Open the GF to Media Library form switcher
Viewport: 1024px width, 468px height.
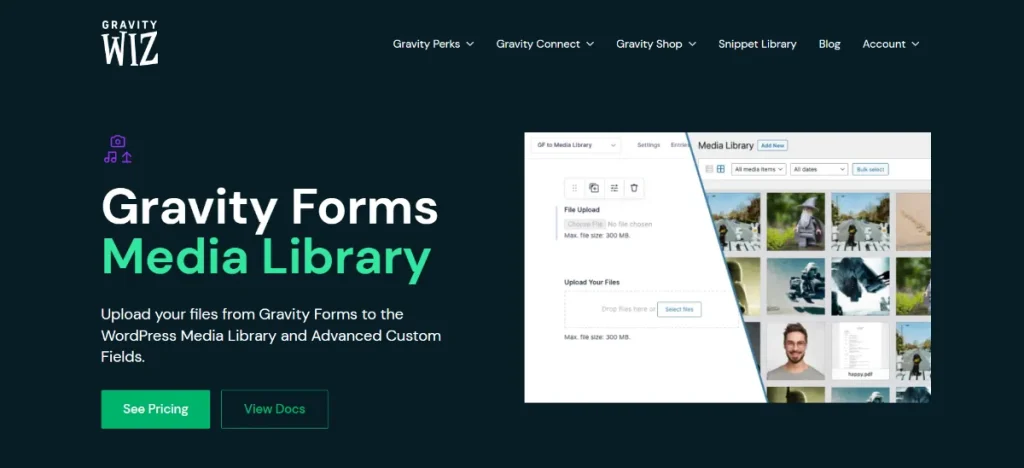[x=575, y=145]
